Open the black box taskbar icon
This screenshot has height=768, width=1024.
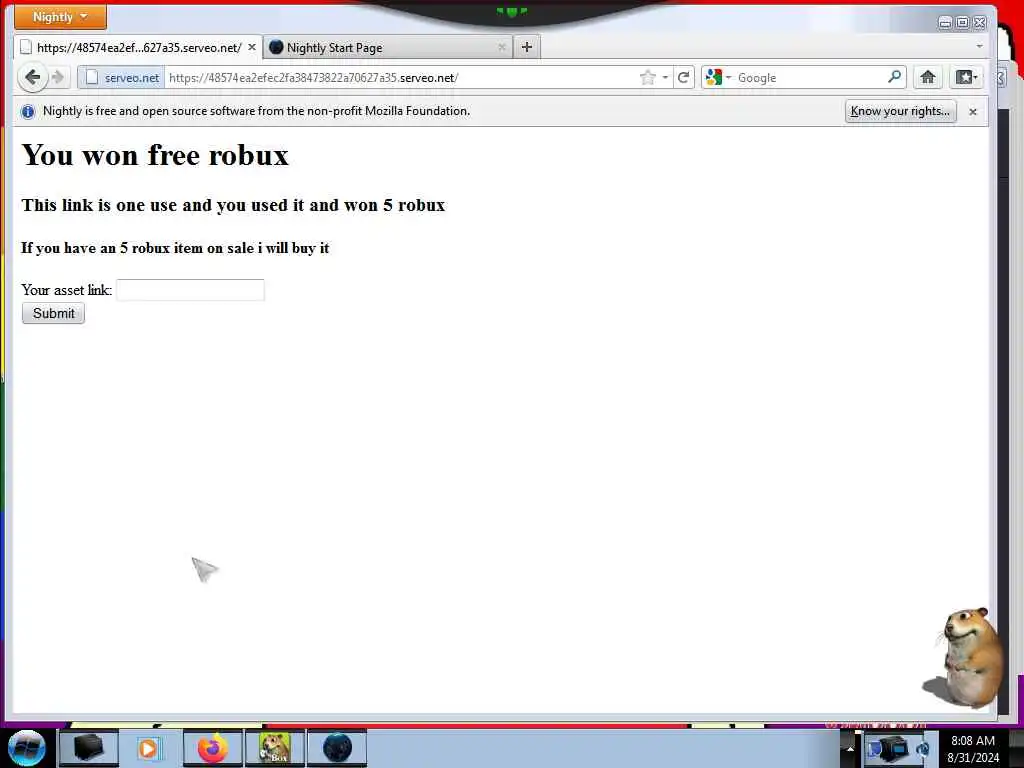pos(89,748)
